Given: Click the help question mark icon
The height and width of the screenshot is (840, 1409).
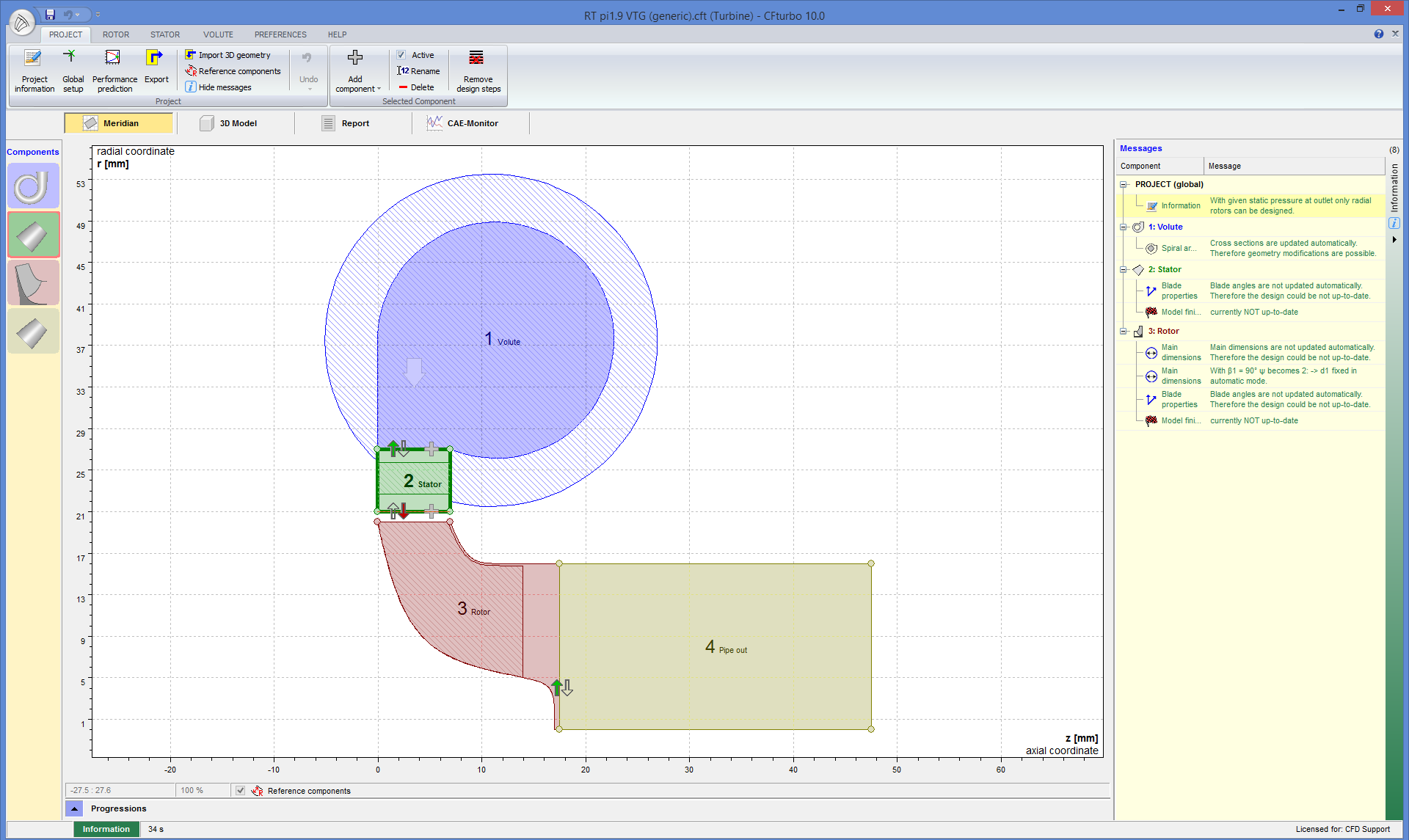Looking at the screenshot, I should pyautogui.click(x=1378, y=34).
